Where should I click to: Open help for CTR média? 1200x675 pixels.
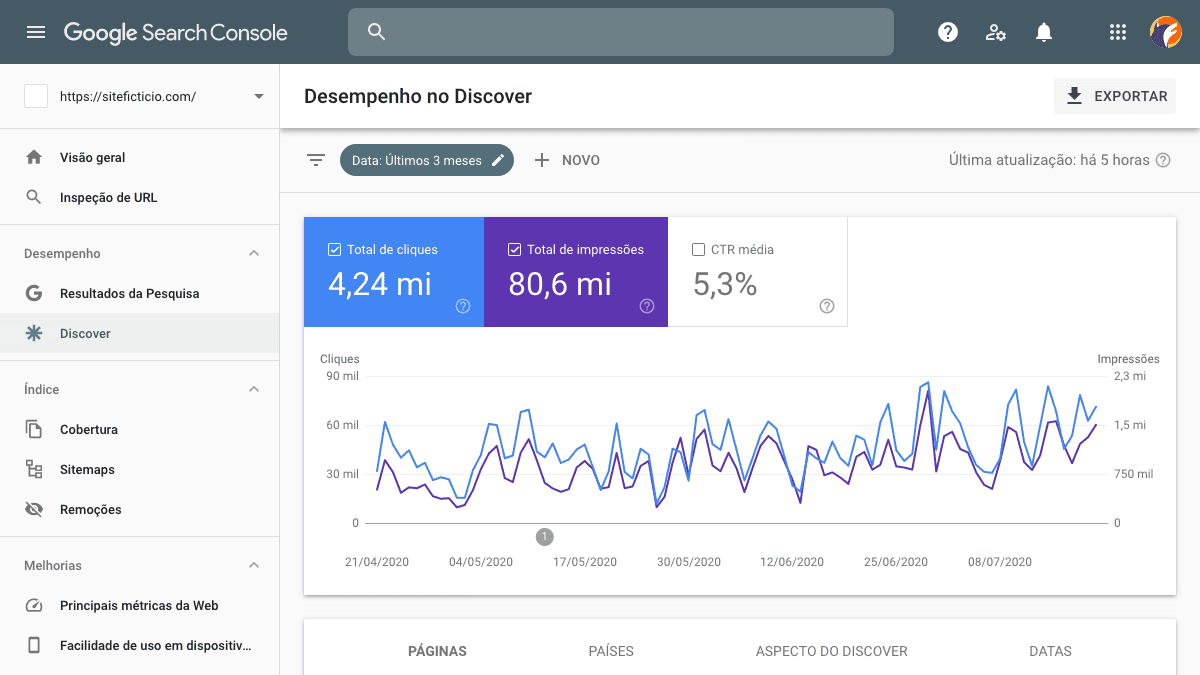point(827,306)
